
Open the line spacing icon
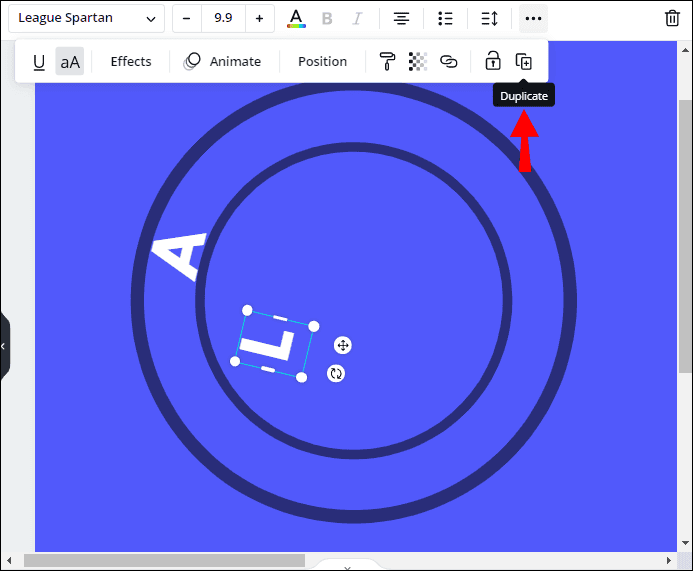[x=489, y=18]
